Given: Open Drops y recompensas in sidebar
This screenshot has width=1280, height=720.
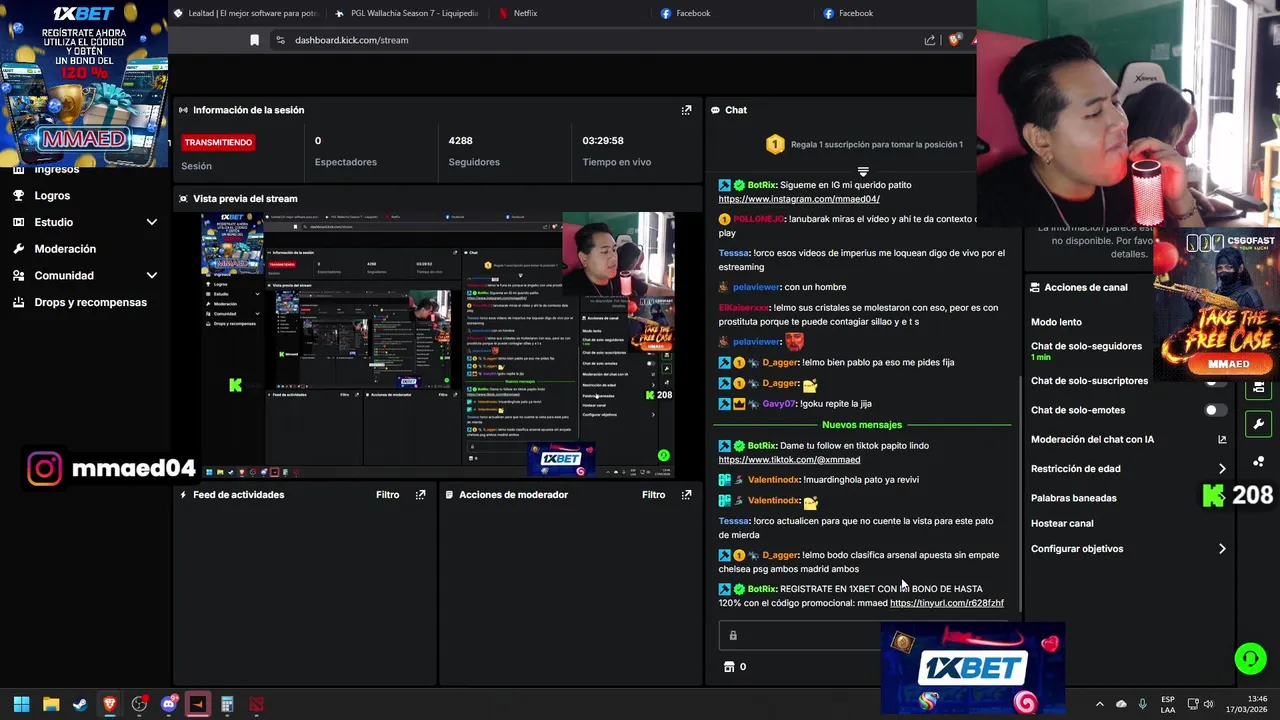Looking at the screenshot, I should pos(90,302).
